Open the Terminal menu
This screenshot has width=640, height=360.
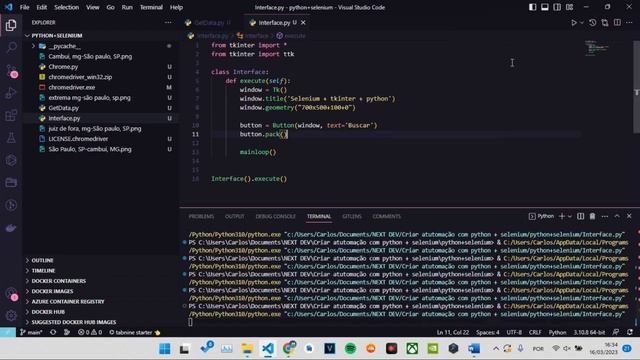[x=151, y=7]
